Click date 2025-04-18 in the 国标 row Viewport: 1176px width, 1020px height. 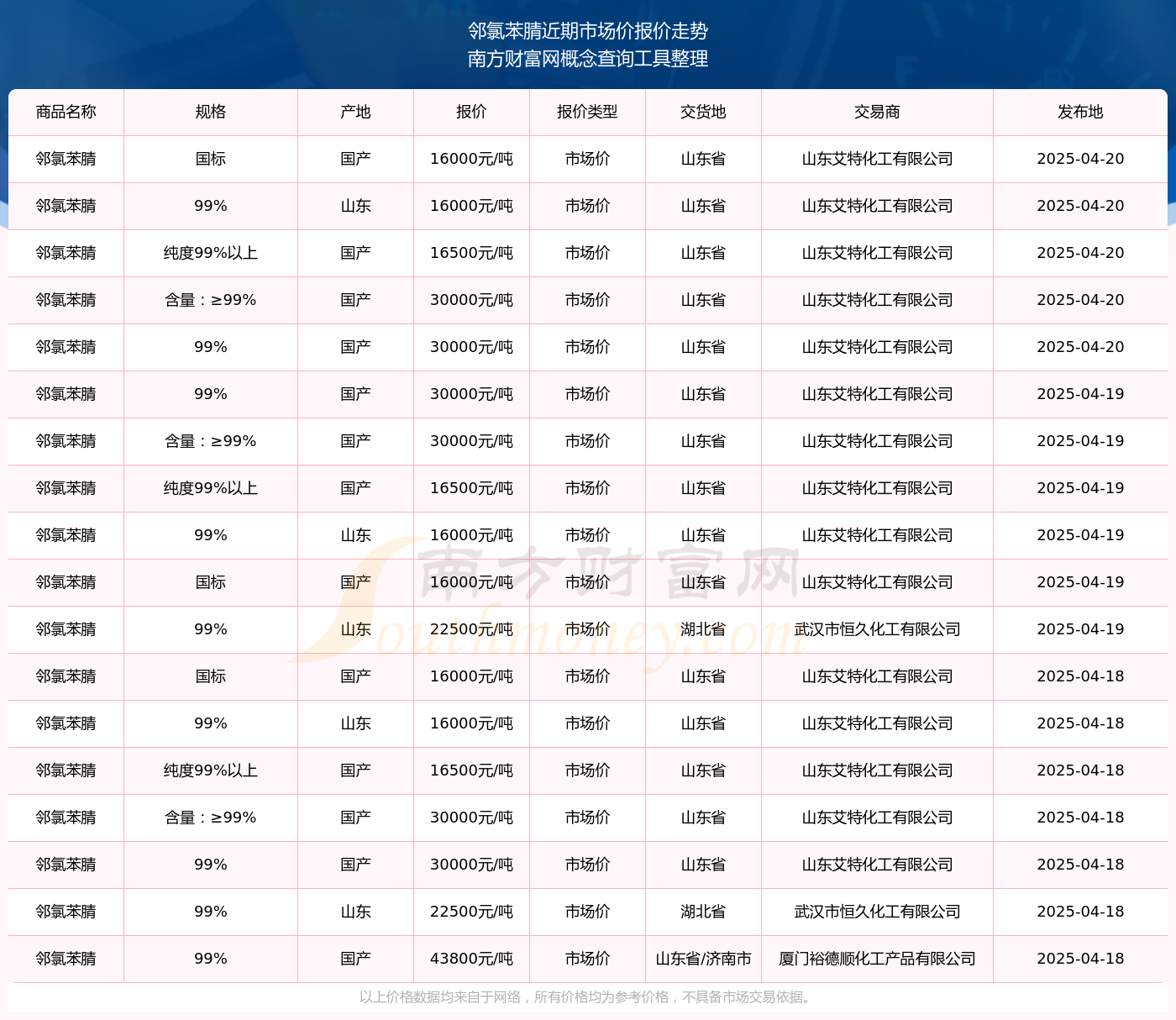[x=1081, y=676]
